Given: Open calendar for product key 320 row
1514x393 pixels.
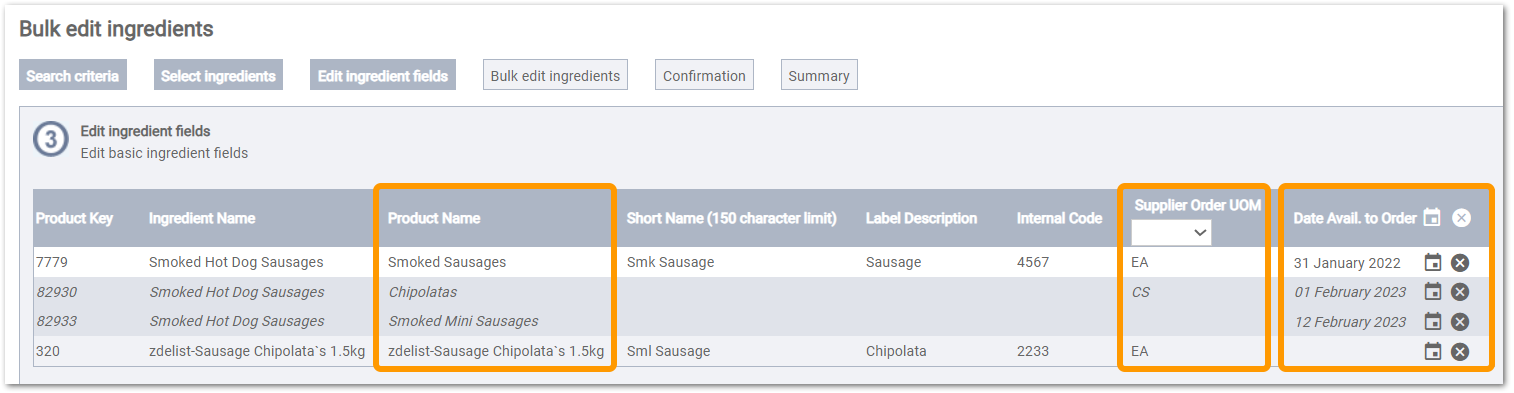Looking at the screenshot, I should pyautogui.click(x=1433, y=351).
